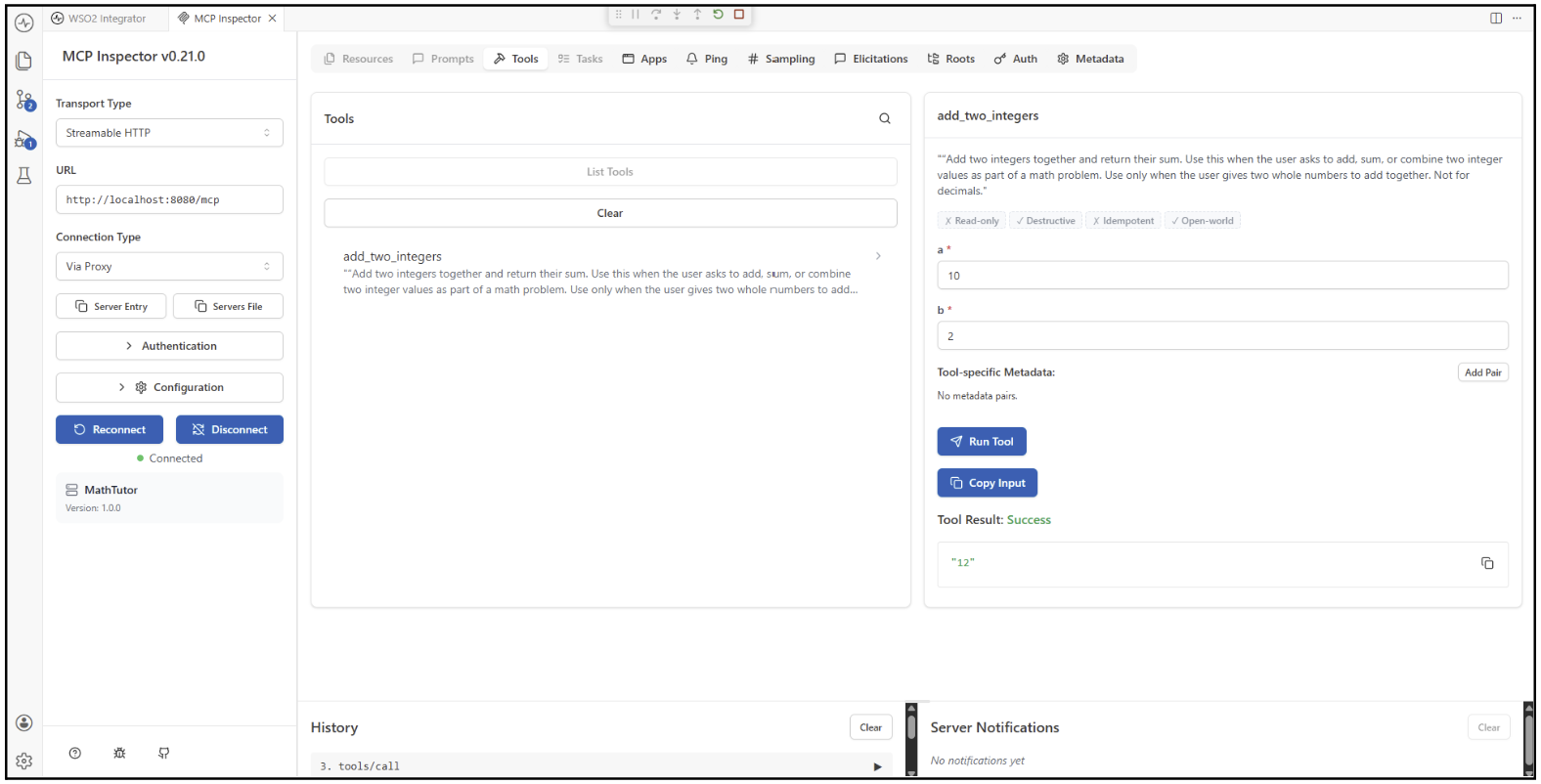Click the split editor layout icon
This screenshot has height=784, width=1541.
click(x=1496, y=19)
